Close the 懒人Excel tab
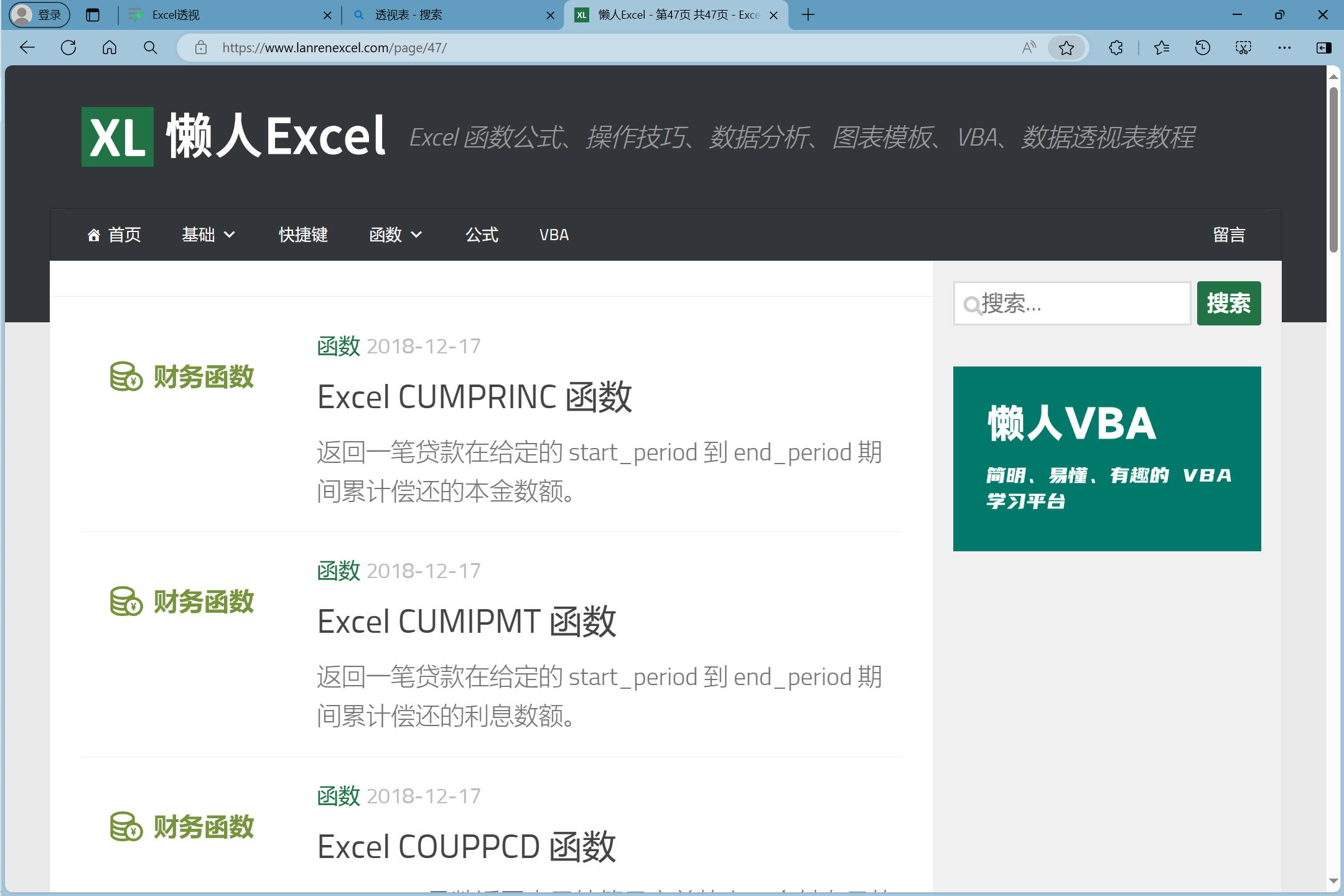 [773, 16]
